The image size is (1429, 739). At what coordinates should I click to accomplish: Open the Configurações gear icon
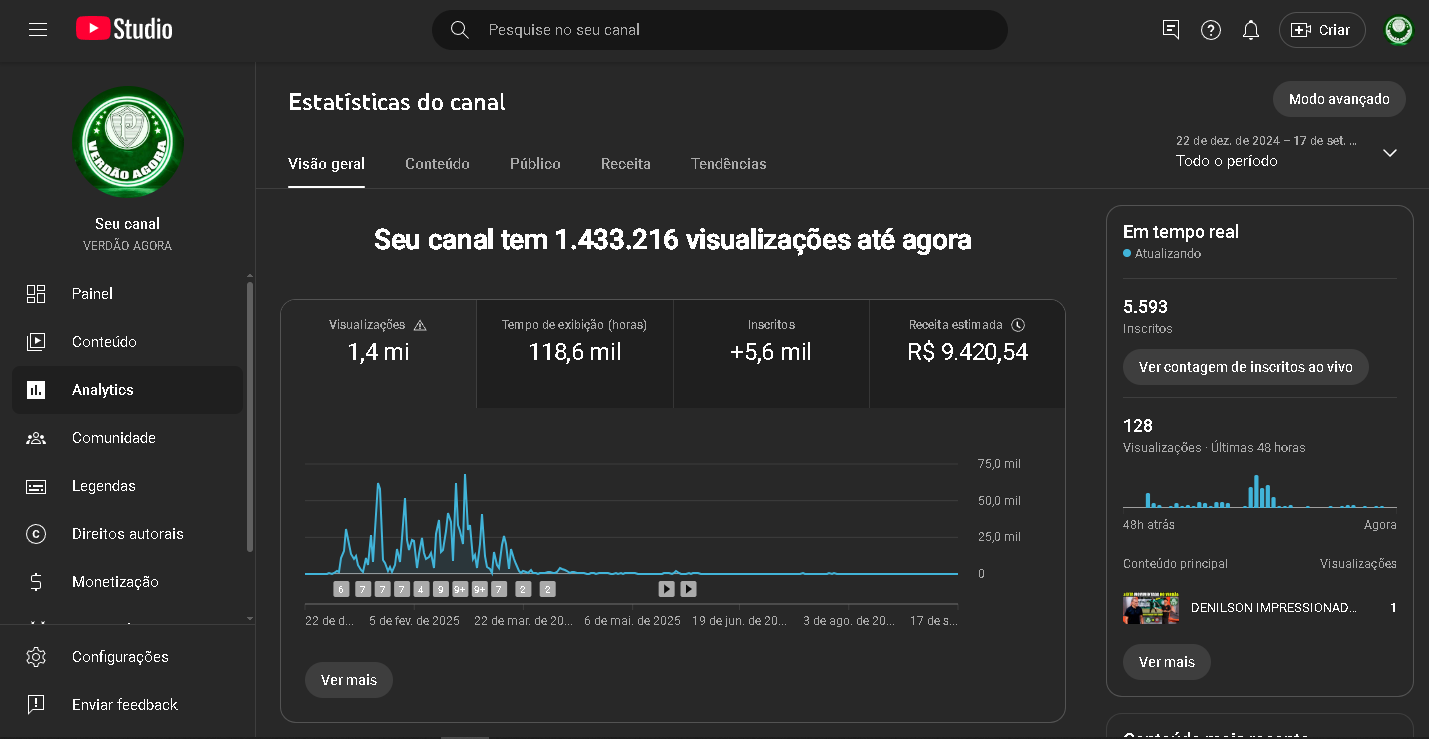click(x=36, y=657)
